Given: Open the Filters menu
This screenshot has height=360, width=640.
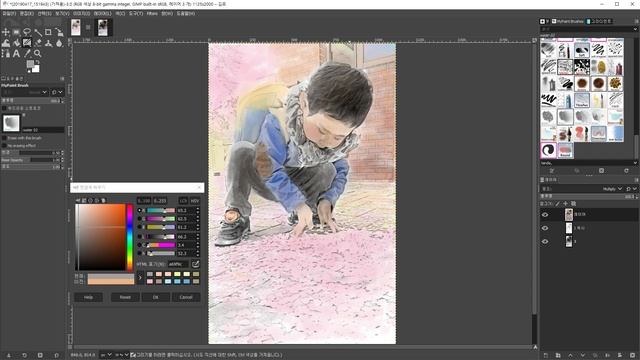Looking at the screenshot, I should click(x=152, y=13).
